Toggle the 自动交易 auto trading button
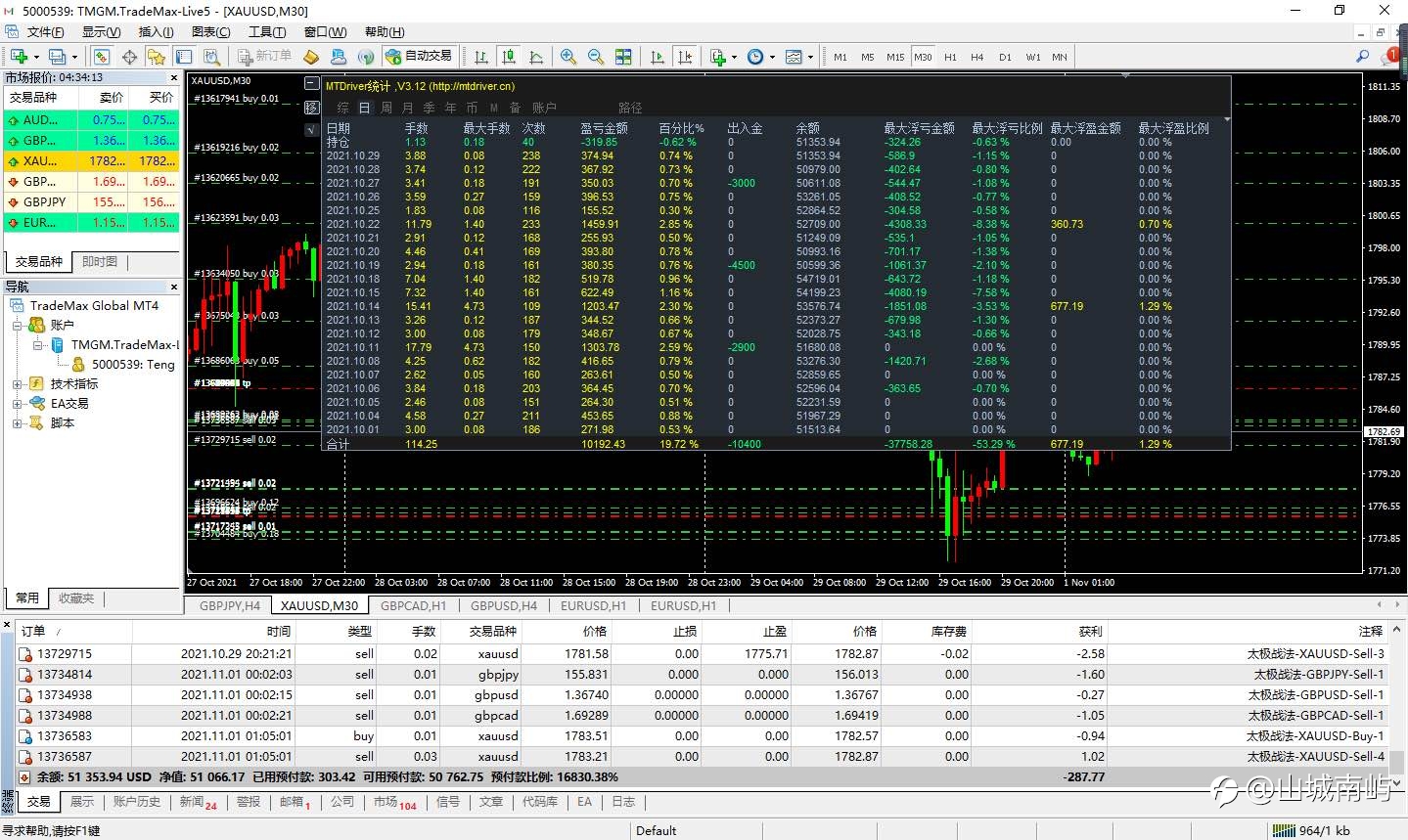The image size is (1408, 840). pyautogui.click(x=419, y=57)
